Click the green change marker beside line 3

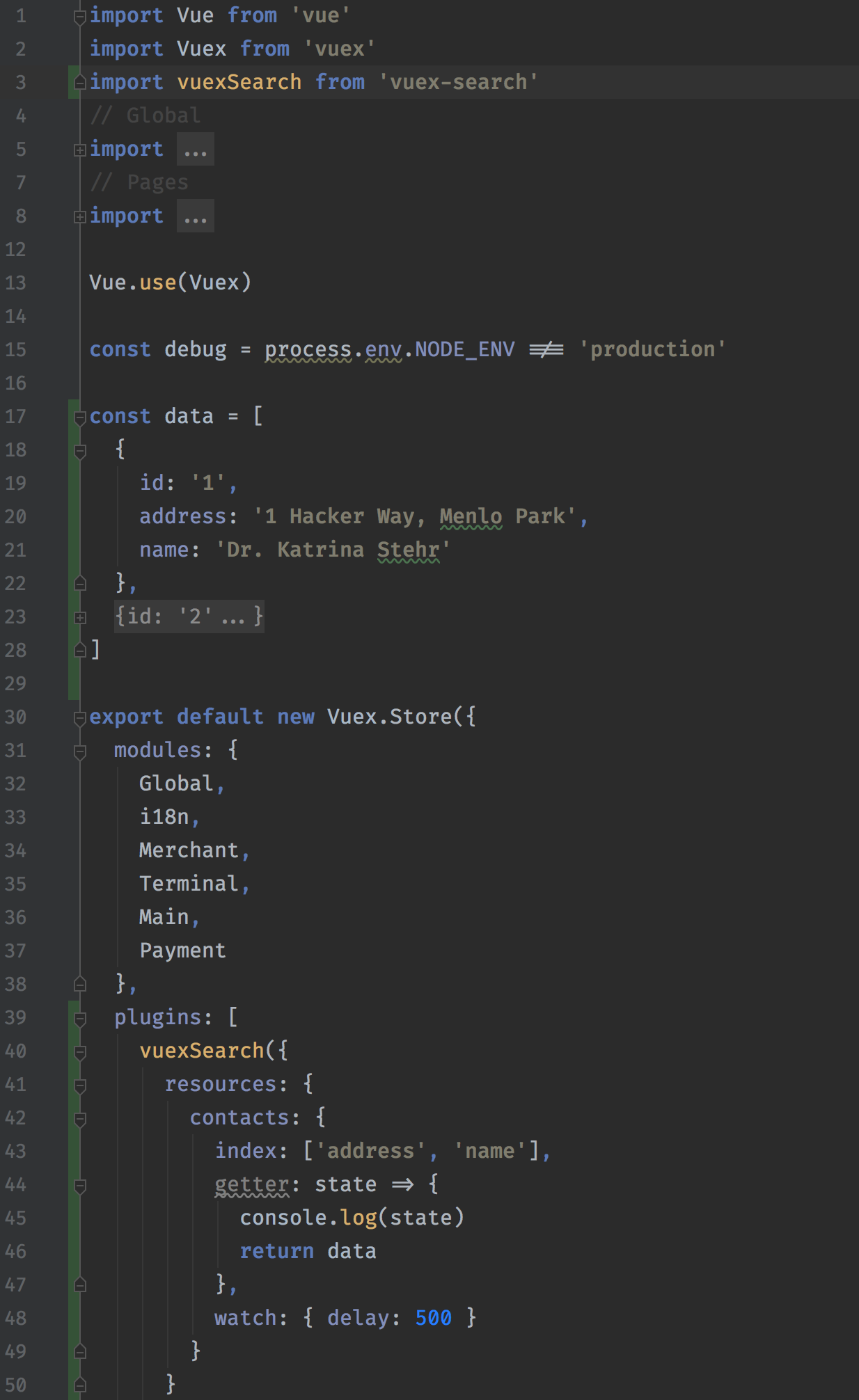[x=74, y=82]
